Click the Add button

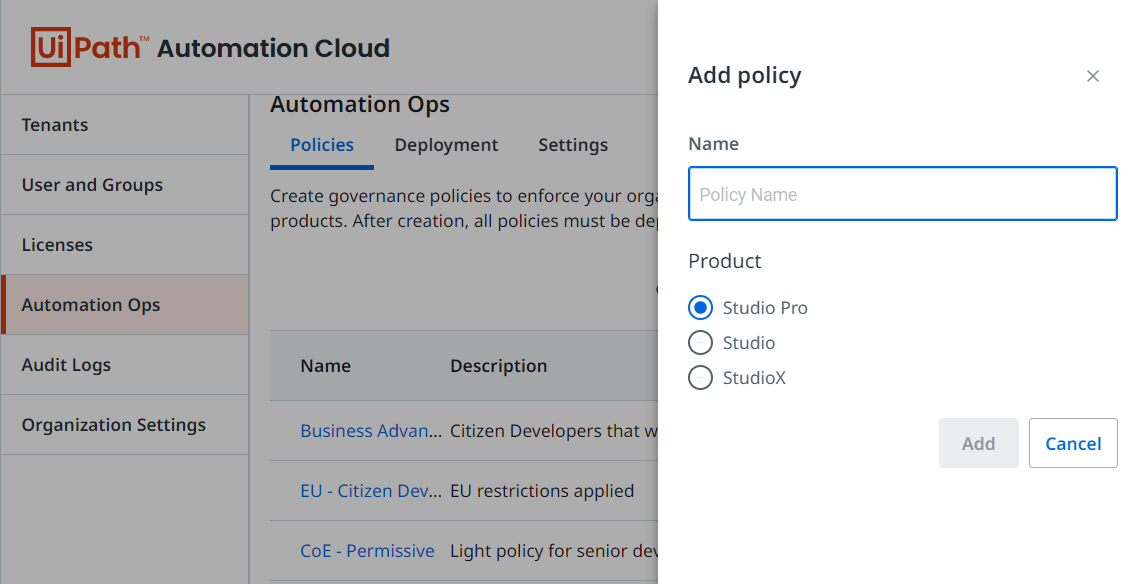pyautogui.click(x=978, y=443)
